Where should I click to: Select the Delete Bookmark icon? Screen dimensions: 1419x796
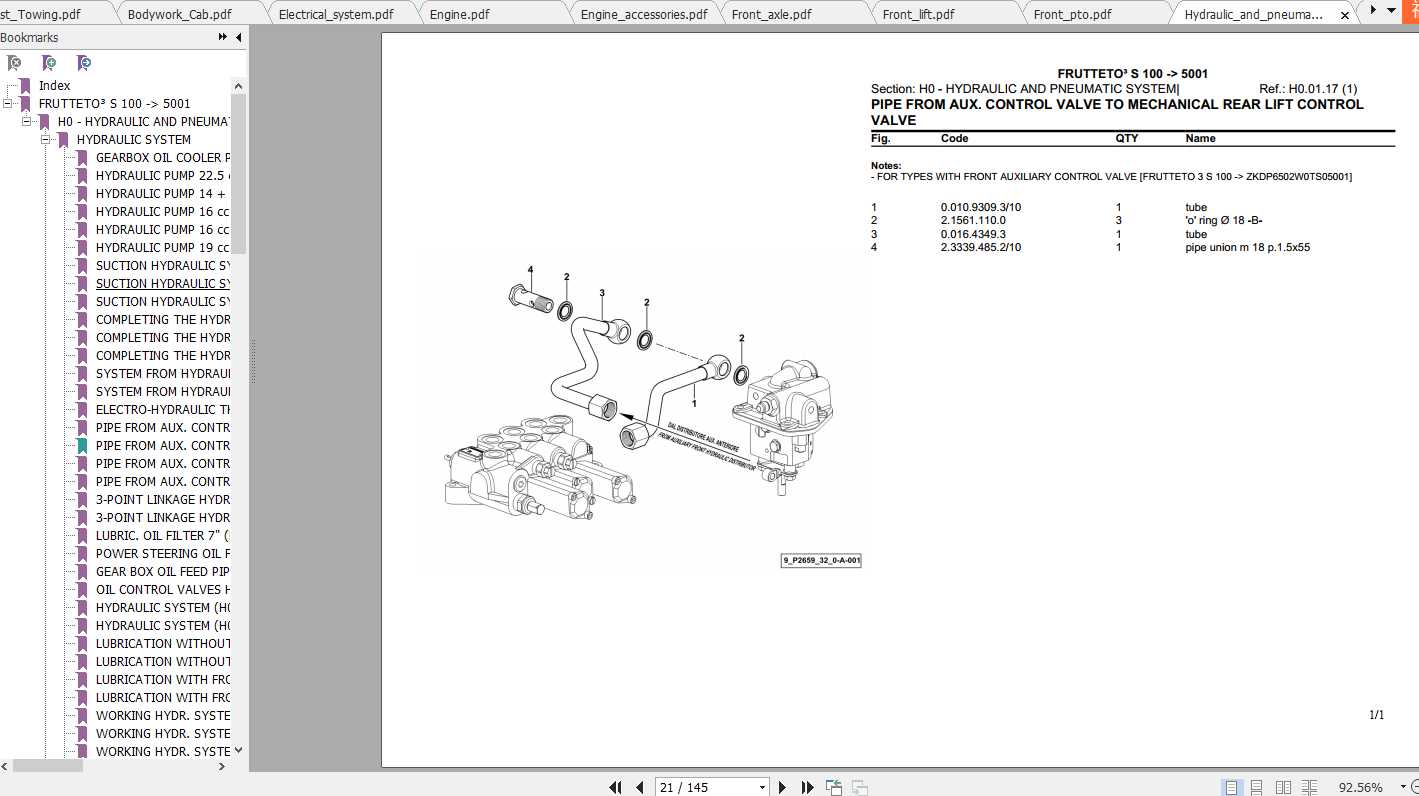coord(14,62)
